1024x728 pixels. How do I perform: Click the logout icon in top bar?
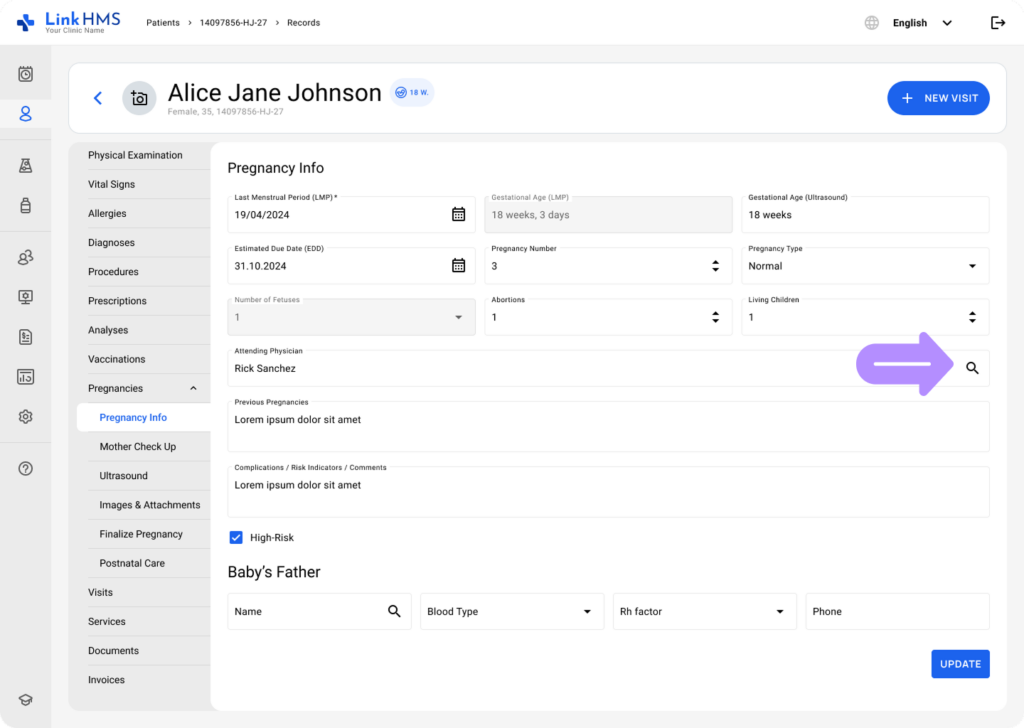[x=997, y=23]
